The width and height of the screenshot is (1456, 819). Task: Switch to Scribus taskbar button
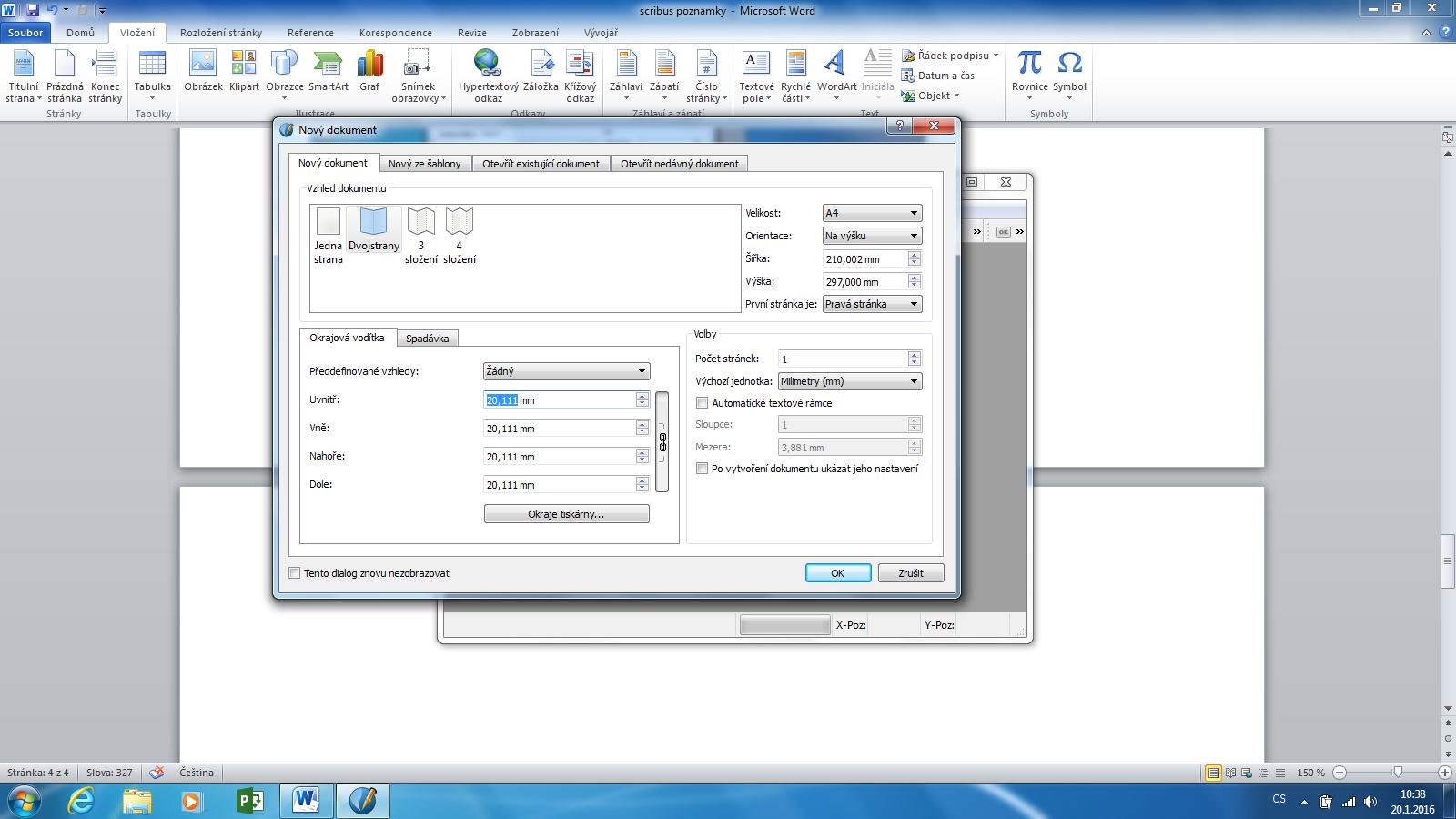(362, 802)
